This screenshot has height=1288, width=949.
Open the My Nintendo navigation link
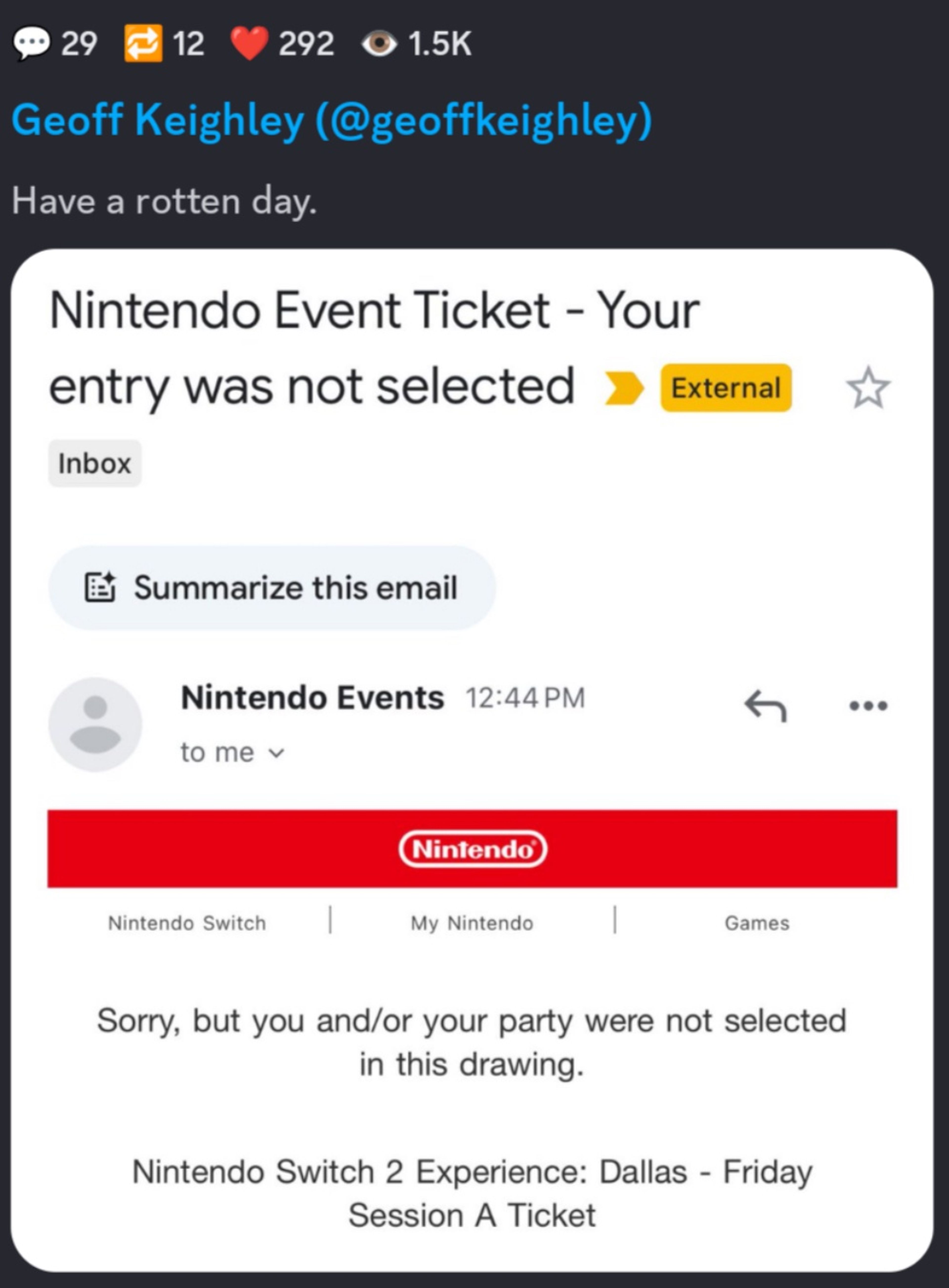(472, 923)
